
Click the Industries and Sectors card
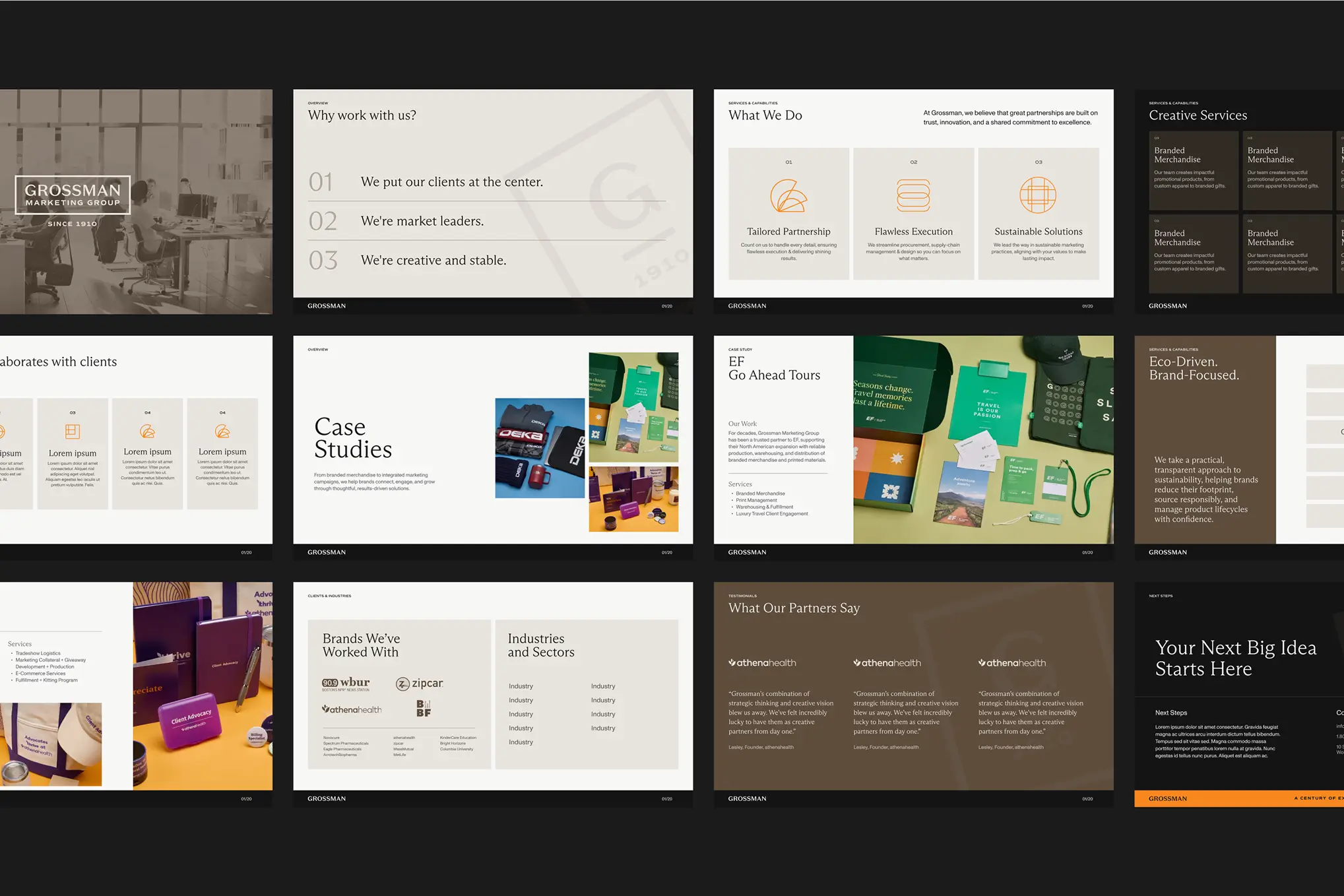[586, 693]
